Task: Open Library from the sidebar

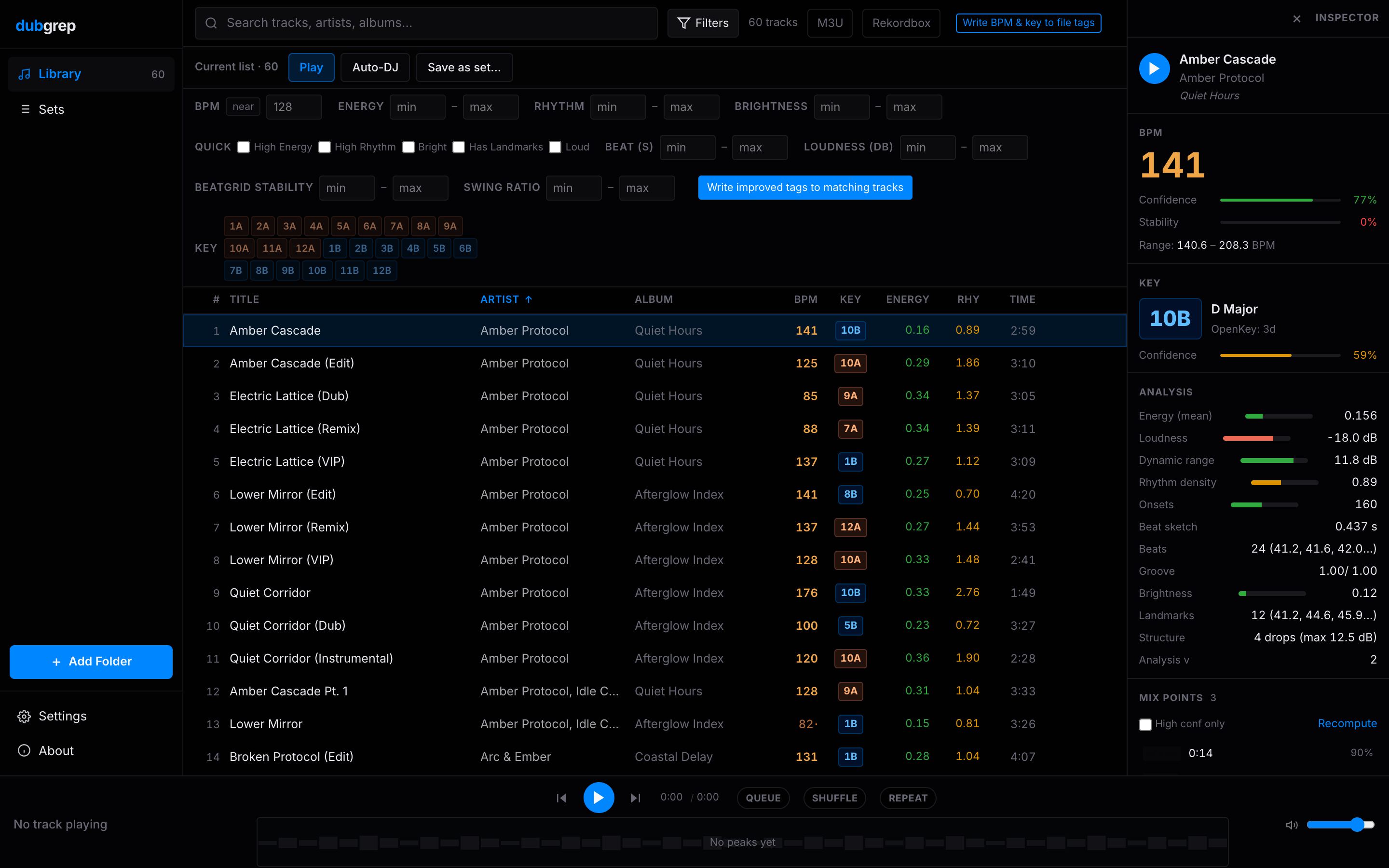Action: point(91,74)
